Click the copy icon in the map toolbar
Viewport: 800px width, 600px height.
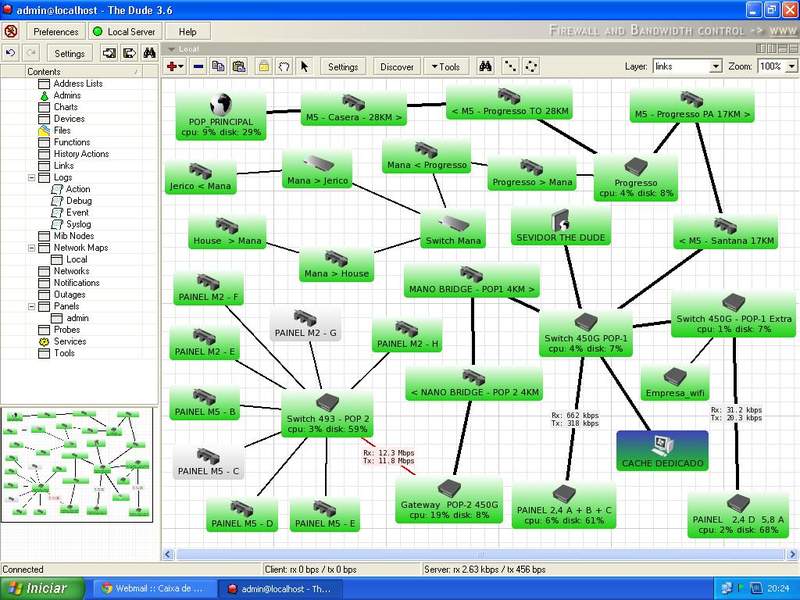point(218,66)
